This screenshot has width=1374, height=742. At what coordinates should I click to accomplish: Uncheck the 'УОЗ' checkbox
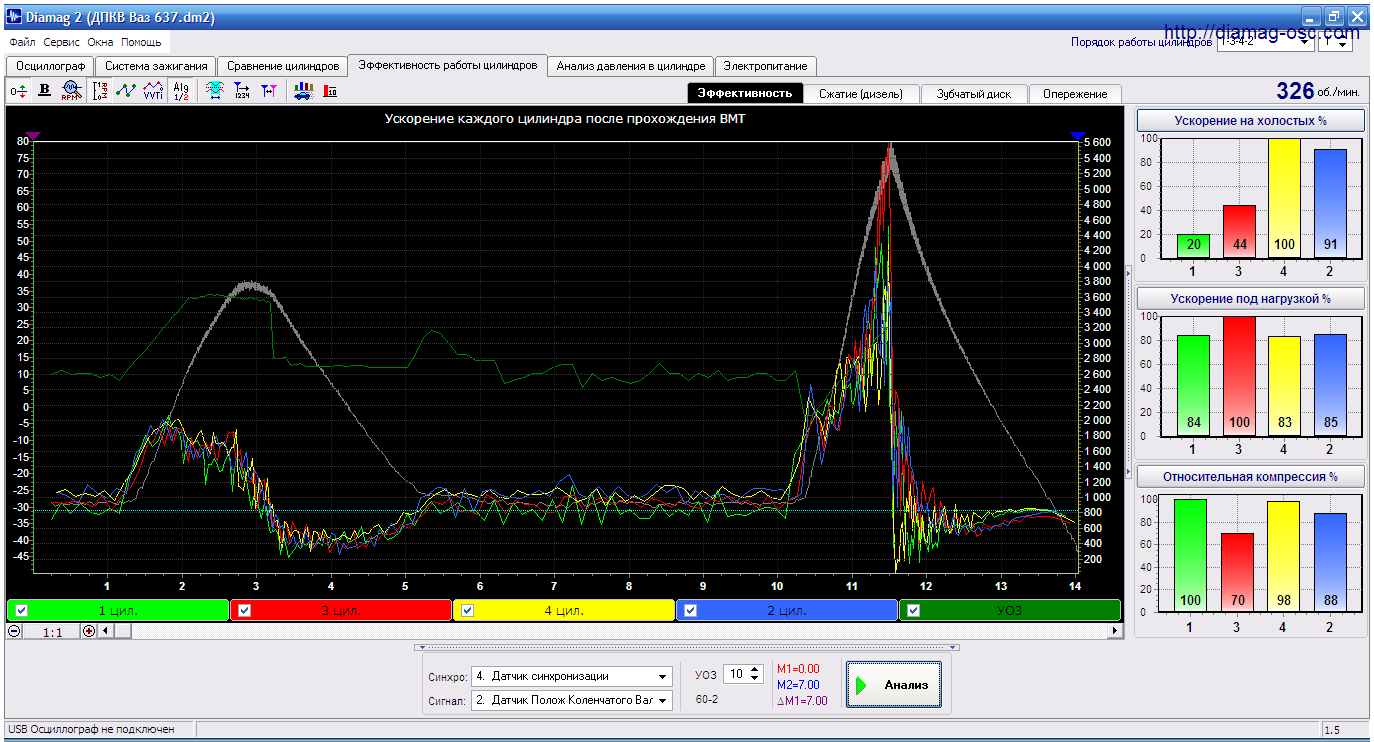coord(913,610)
